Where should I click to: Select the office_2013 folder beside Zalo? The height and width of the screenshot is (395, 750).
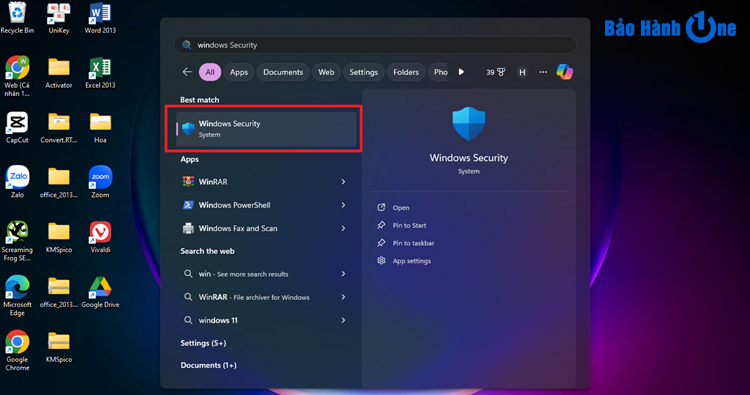click(59, 182)
